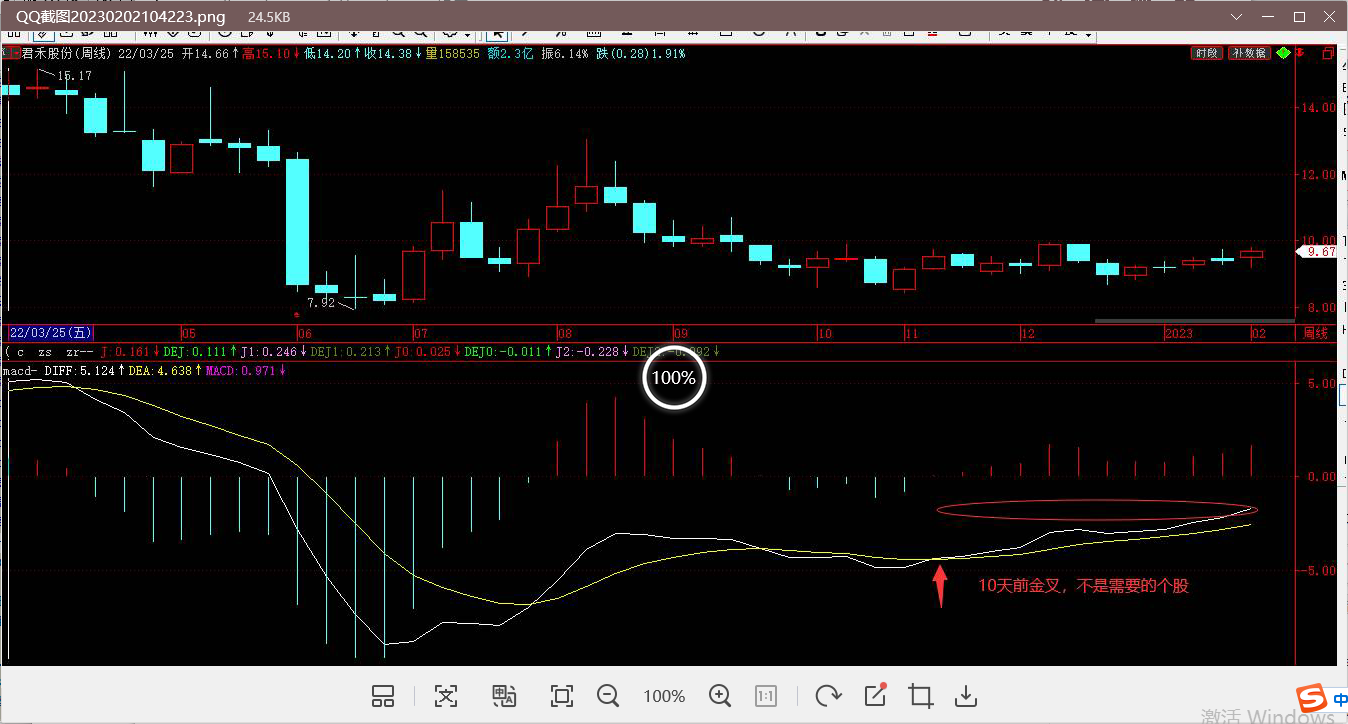Image resolution: width=1348 pixels, height=724 pixels.
Task: Save the image with the download icon
Action: (x=966, y=696)
